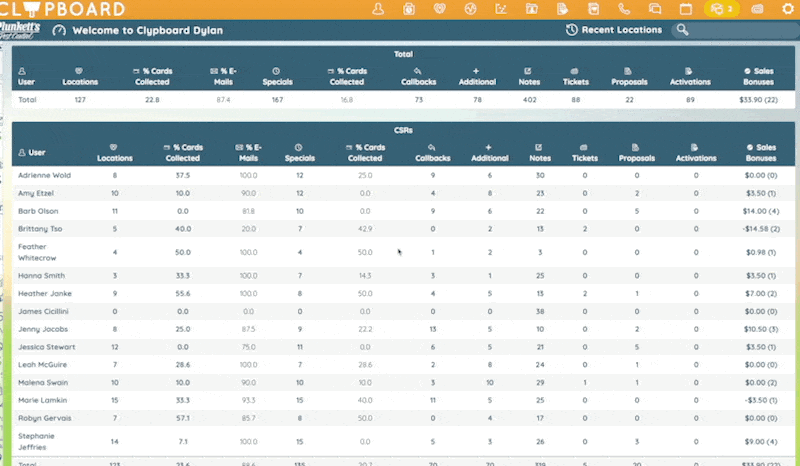Select the Jessica Stewart row name
800x466 pixels.
(46, 347)
